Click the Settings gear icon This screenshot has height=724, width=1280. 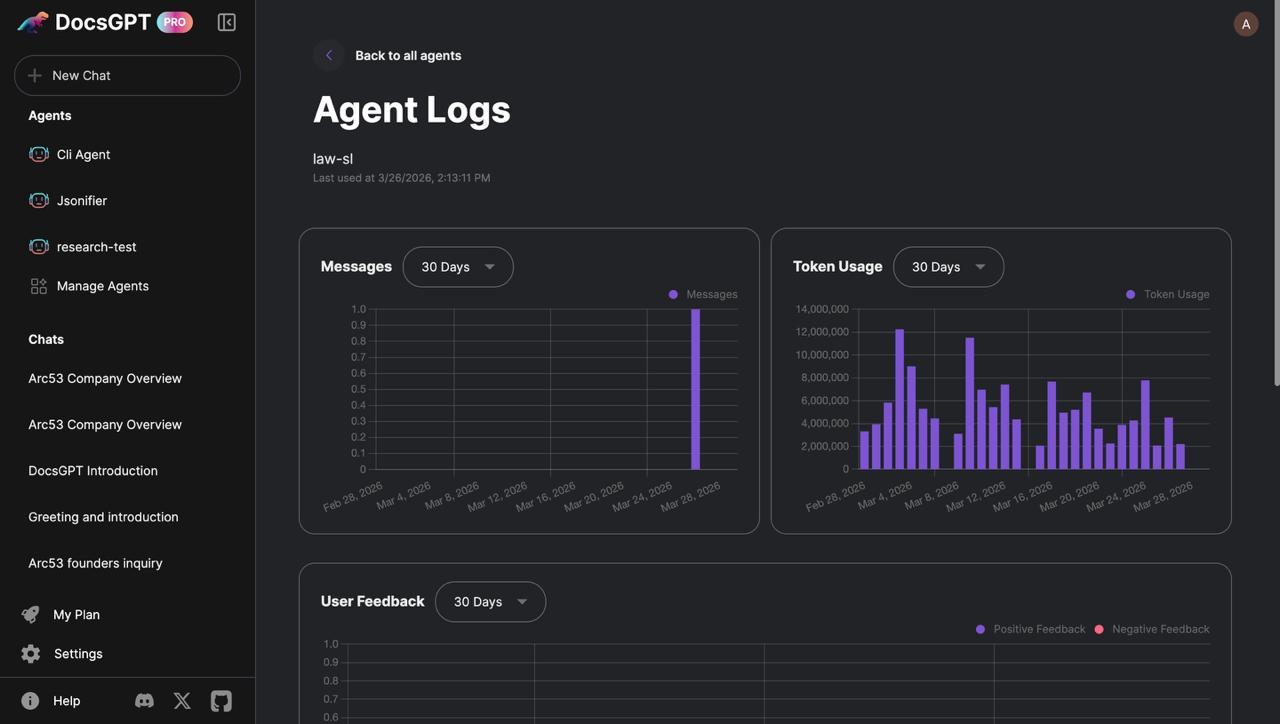31,653
